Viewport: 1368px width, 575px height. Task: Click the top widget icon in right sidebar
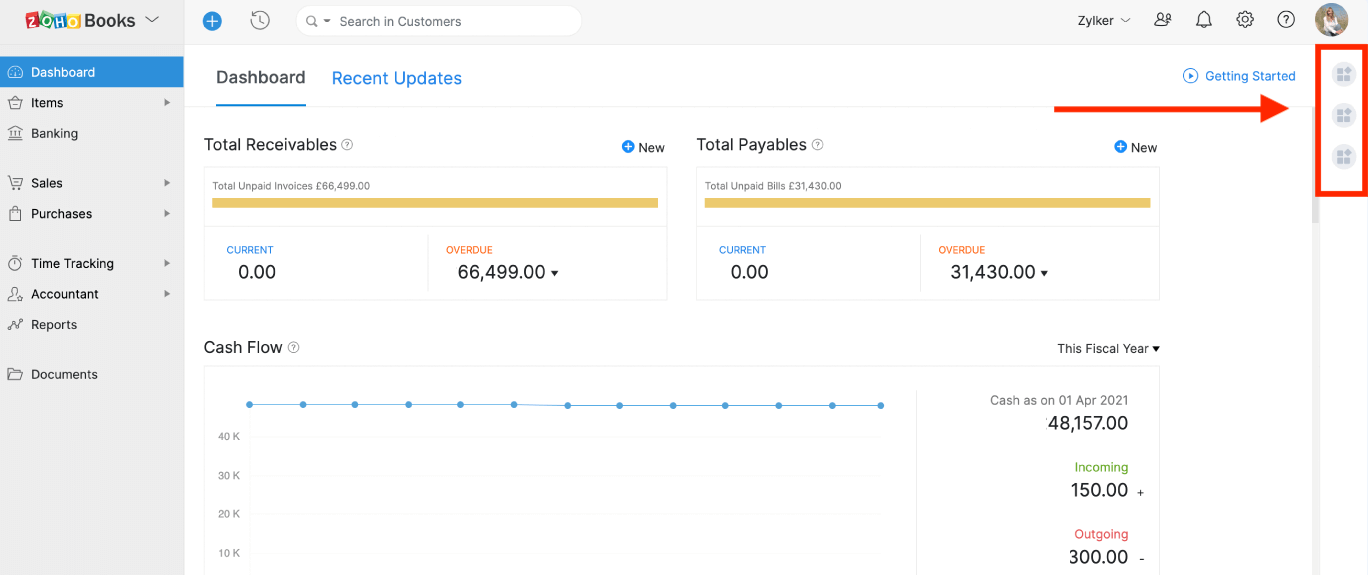click(1343, 74)
